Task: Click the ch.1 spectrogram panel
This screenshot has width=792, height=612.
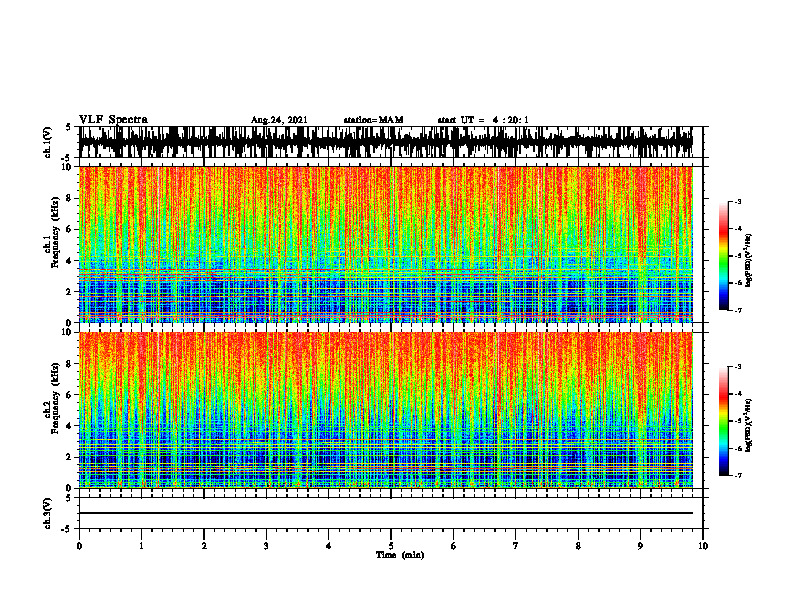Action: (x=386, y=244)
